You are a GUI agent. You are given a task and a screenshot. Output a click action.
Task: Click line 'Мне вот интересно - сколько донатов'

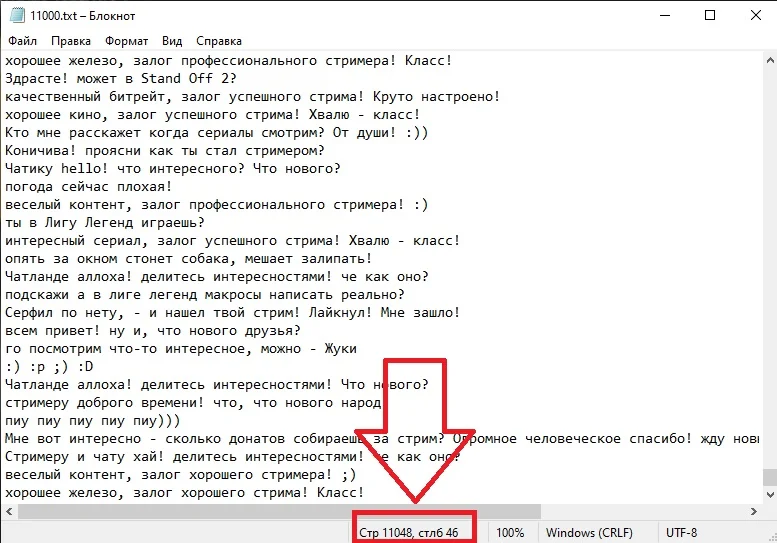click(382, 438)
